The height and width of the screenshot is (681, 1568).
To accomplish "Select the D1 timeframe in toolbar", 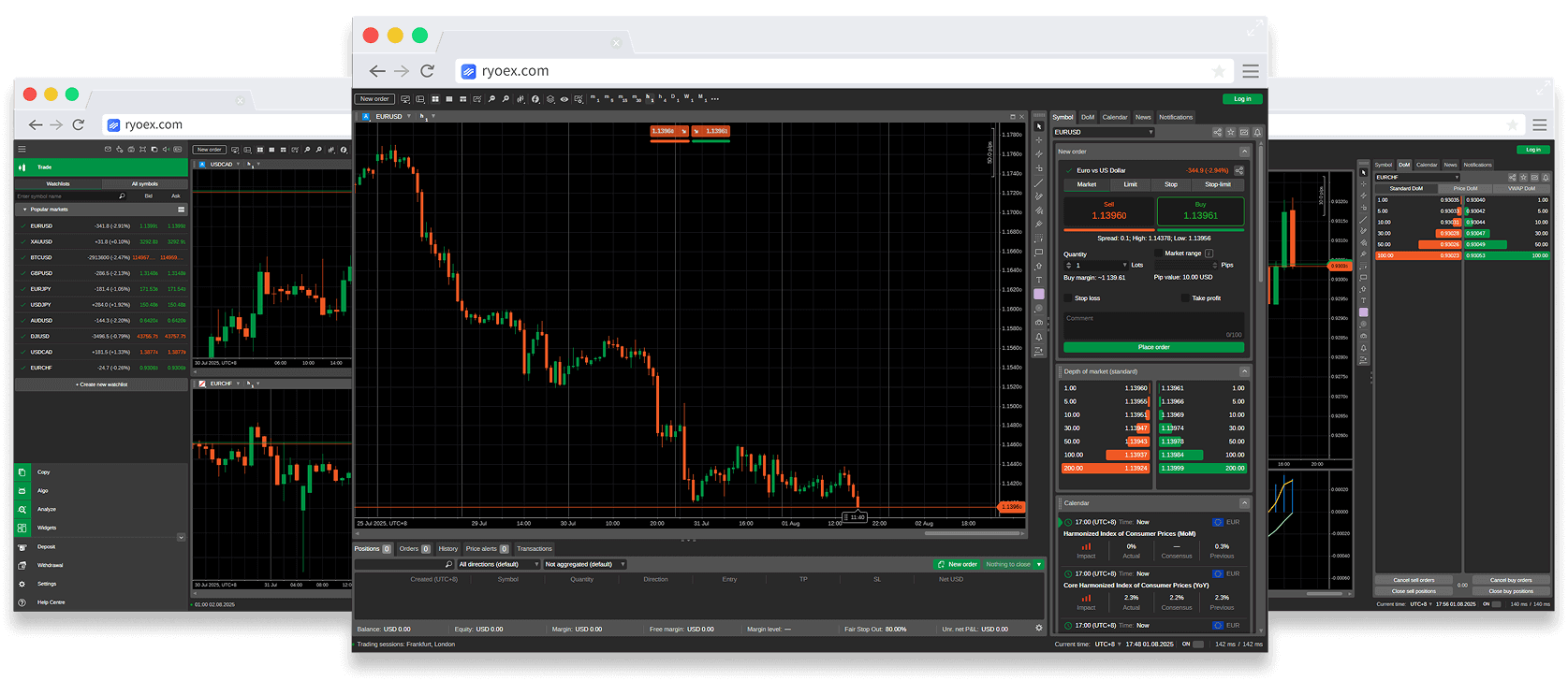I will pyautogui.click(x=675, y=98).
